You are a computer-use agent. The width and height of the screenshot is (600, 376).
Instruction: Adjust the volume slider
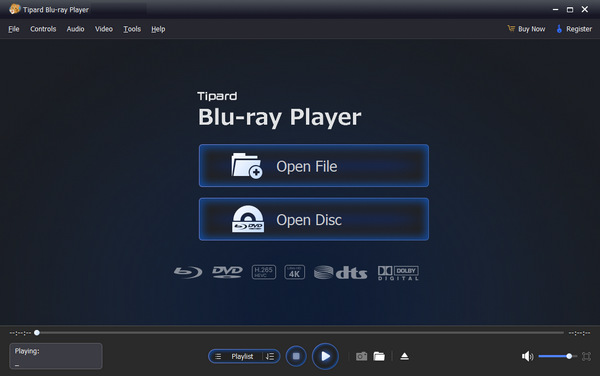coord(558,356)
